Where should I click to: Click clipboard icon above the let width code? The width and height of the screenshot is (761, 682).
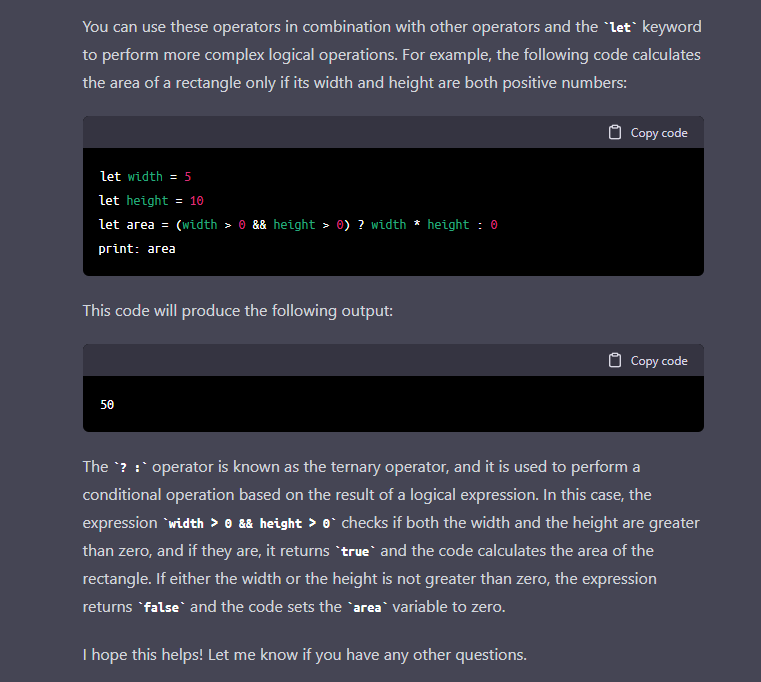pyautogui.click(x=614, y=133)
